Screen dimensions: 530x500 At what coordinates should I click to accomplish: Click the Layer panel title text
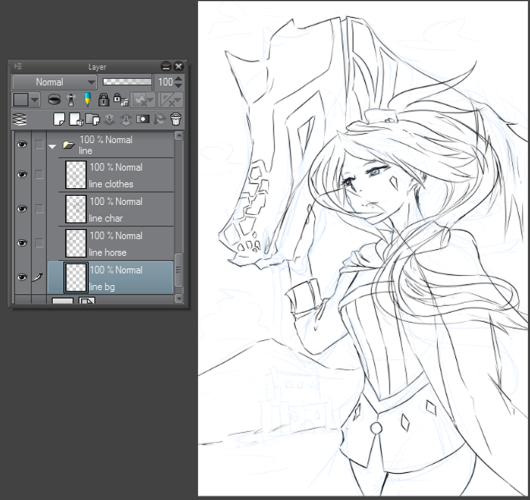click(97, 67)
